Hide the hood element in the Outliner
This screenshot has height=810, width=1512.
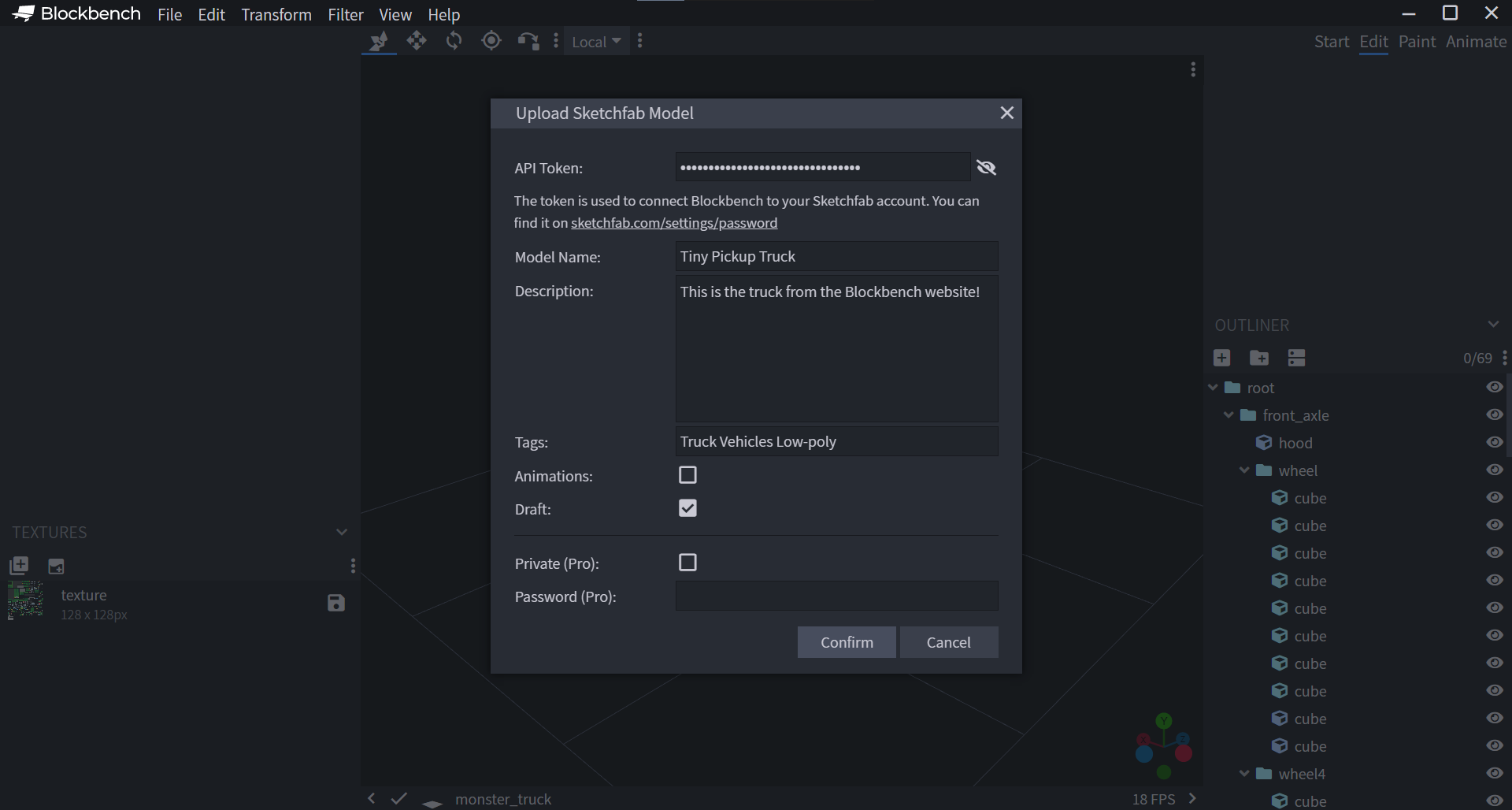click(1494, 442)
